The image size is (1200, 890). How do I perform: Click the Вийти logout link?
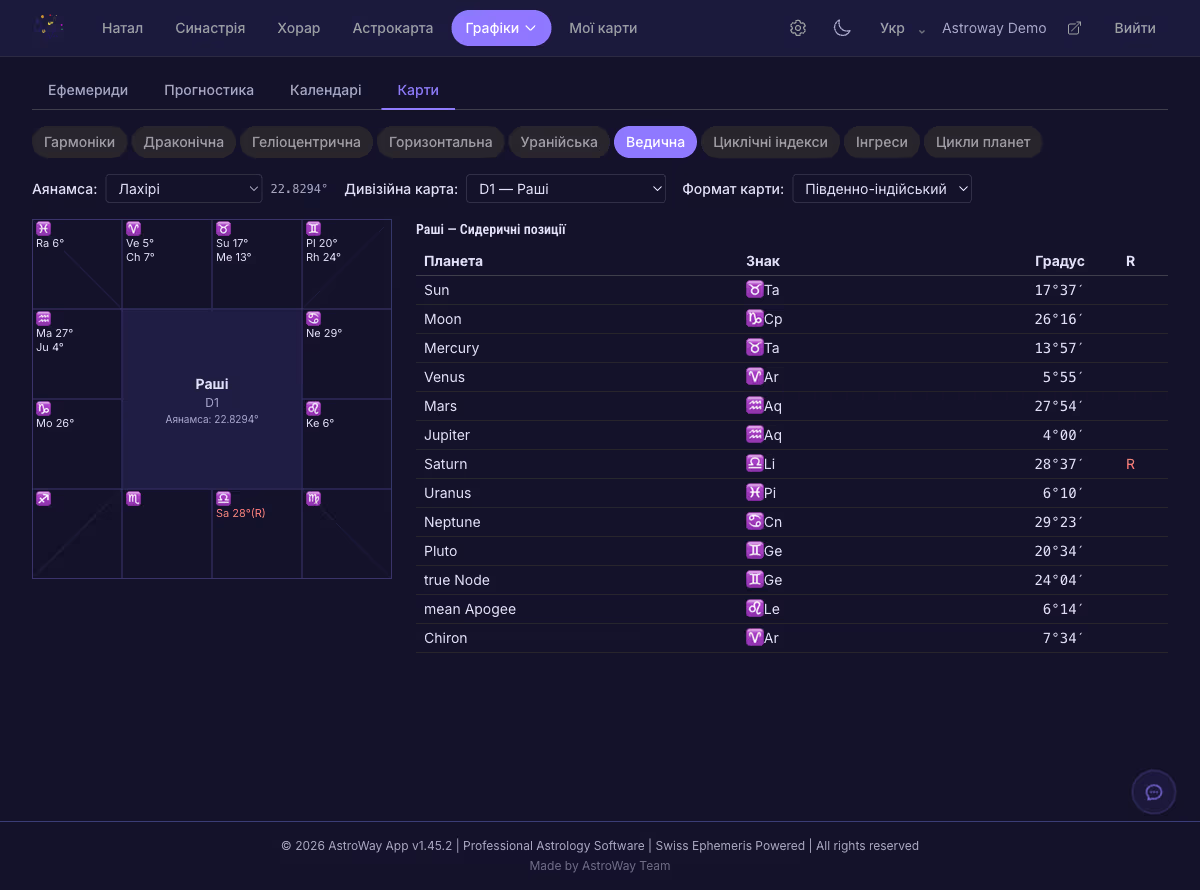(x=1135, y=28)
